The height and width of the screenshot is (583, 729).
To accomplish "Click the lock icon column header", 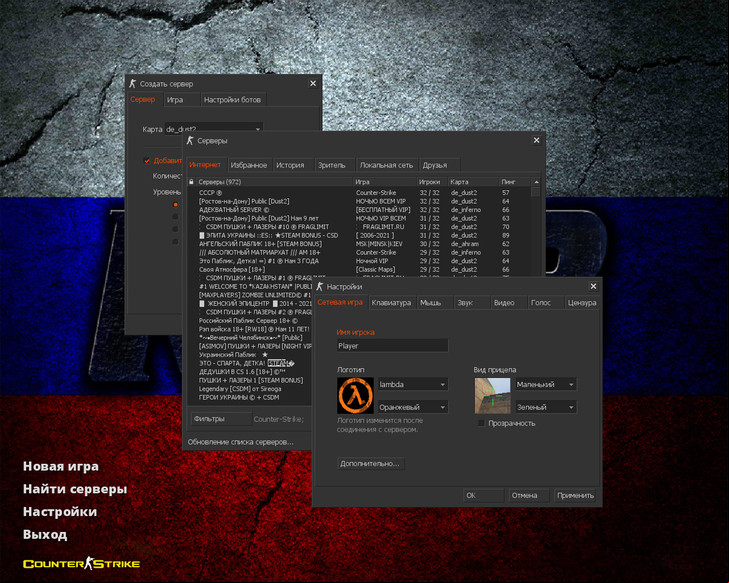I will pos(191,182).
